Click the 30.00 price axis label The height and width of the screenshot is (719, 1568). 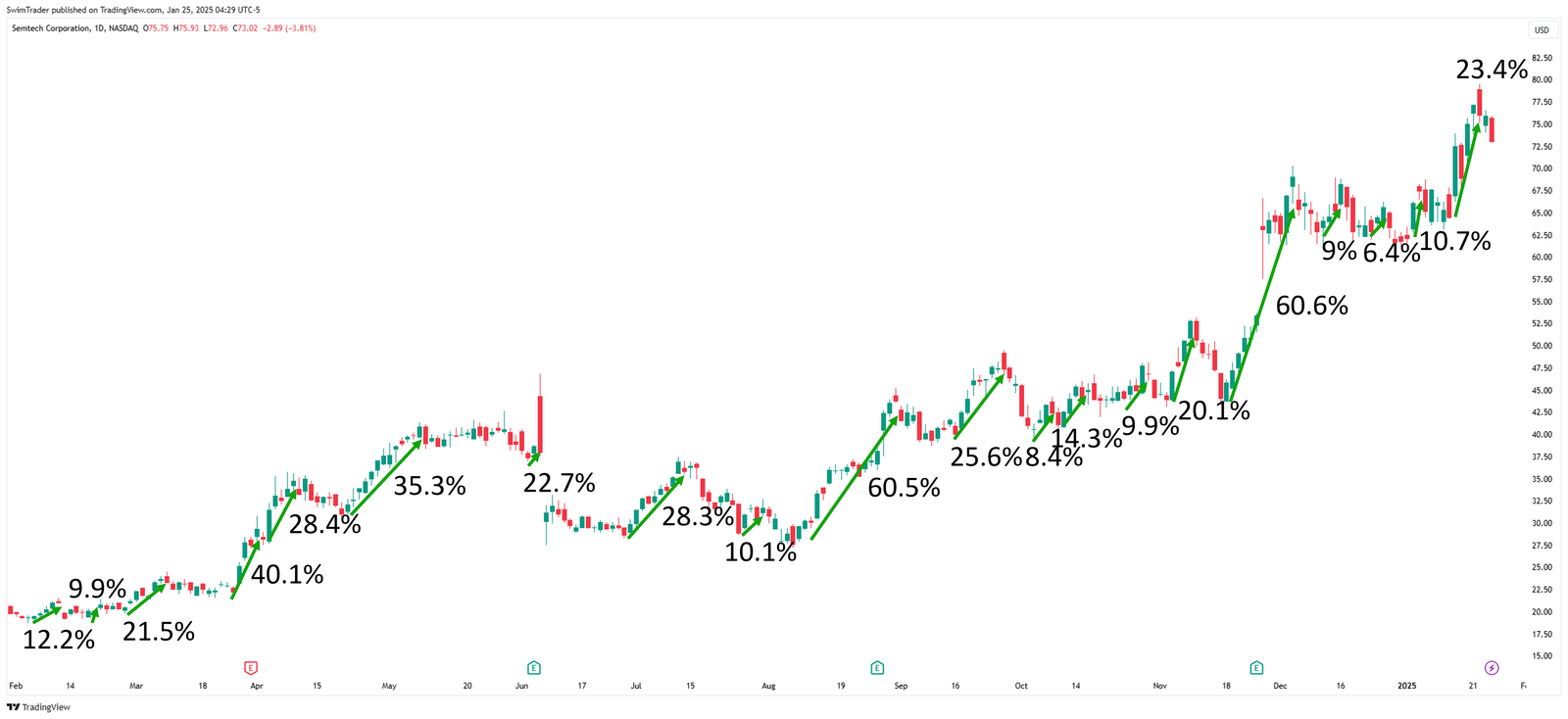pyautogui.click(x=1542, y=523)
